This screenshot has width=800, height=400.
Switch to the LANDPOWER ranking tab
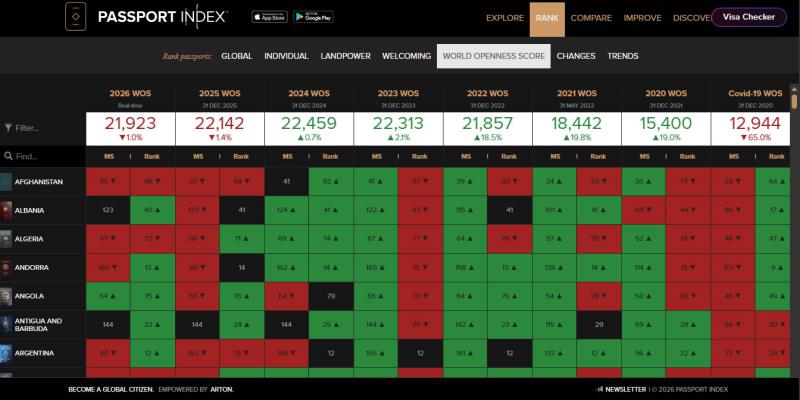click(345, 56)
